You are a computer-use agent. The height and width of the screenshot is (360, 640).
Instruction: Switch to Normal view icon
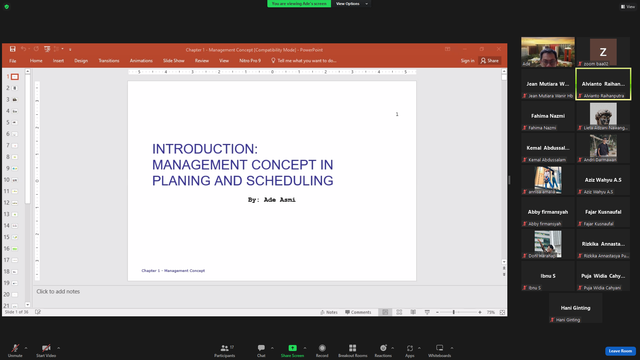click(x=385, y=312)
